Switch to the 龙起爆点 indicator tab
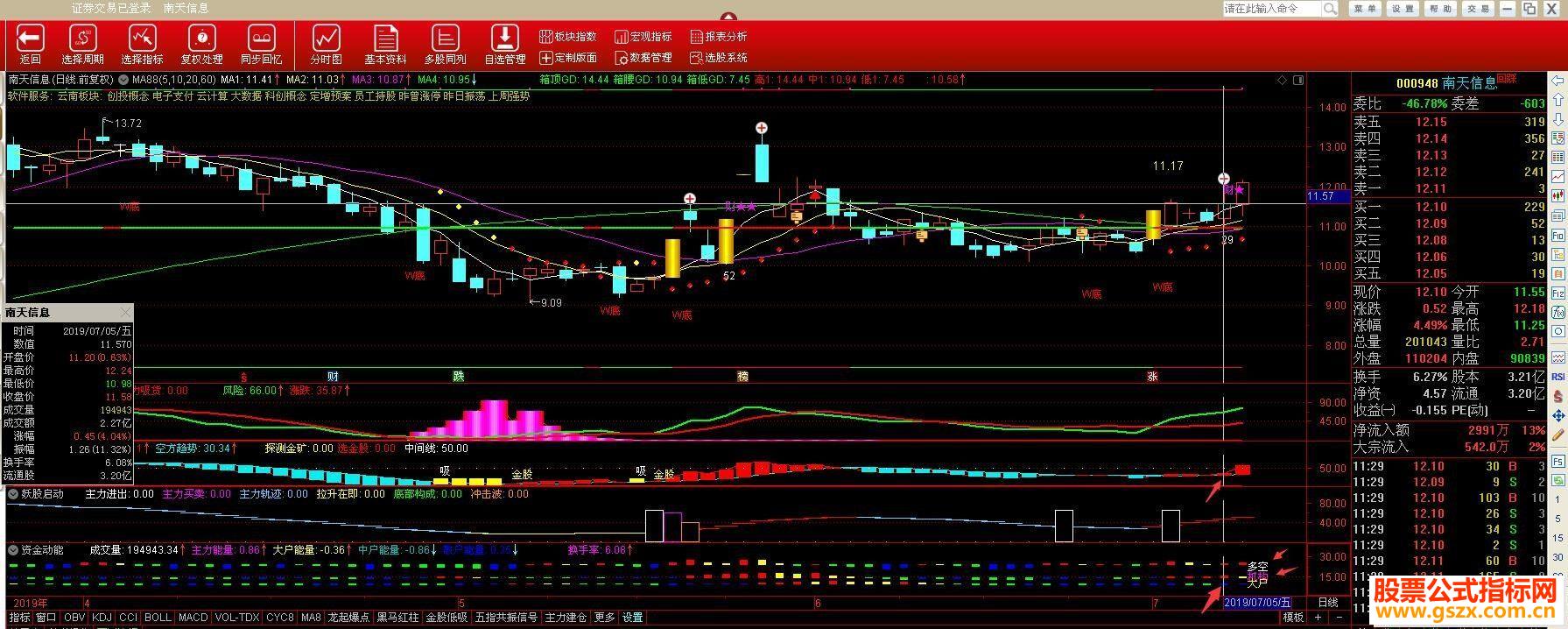The height and width of the screenshot is (629, 1568). pos(348,618)
